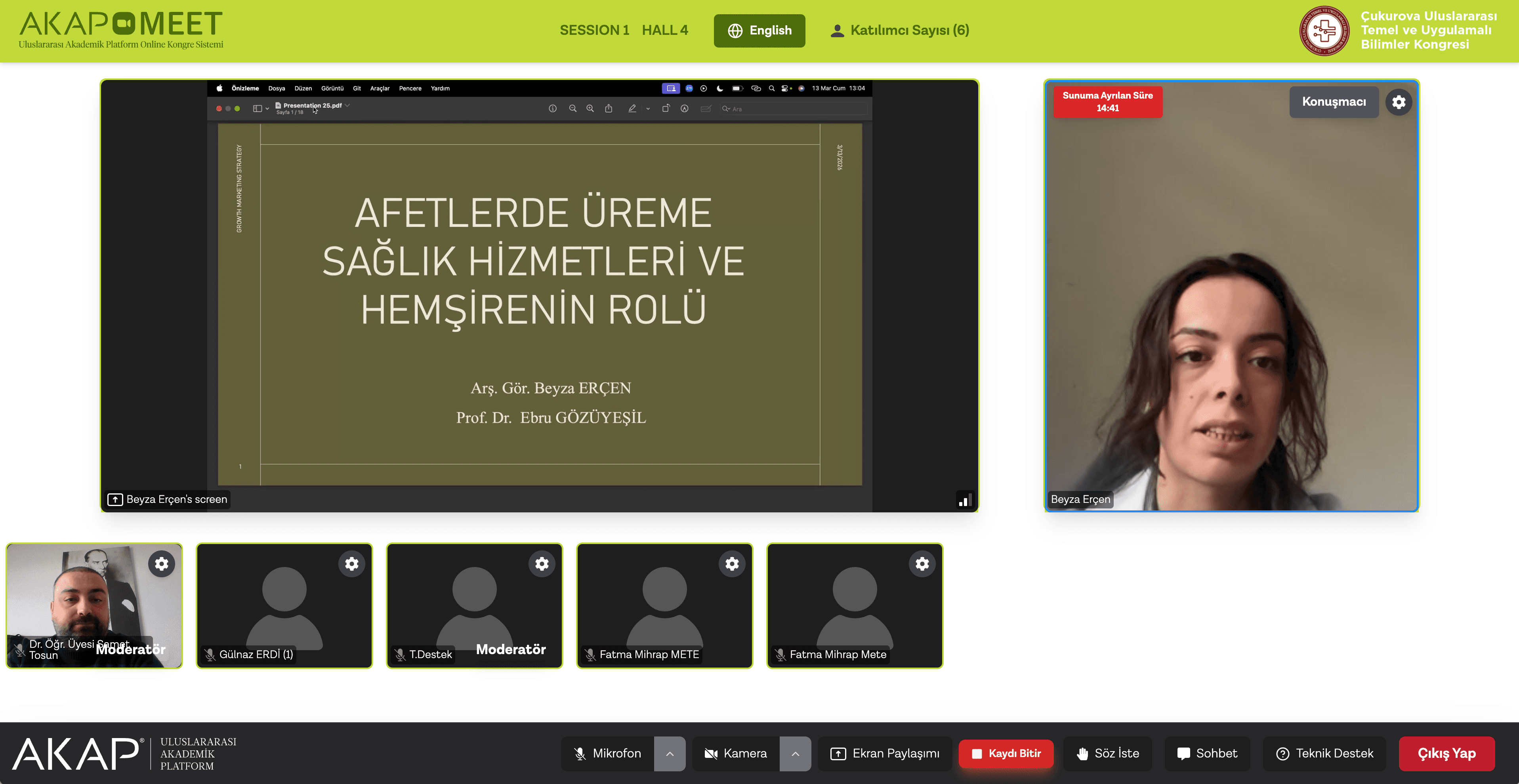Click Apple menu icon in shared screen
The width and height of the screenshot is (1519, 784).
(x=219, y=88)
